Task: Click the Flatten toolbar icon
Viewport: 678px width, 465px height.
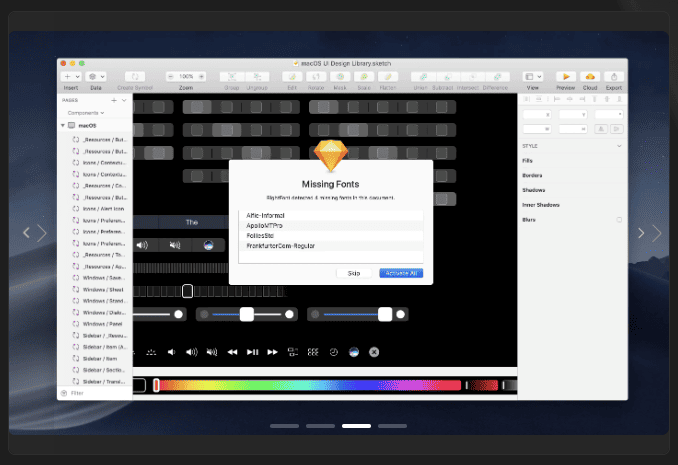Action: click(388, 77)
